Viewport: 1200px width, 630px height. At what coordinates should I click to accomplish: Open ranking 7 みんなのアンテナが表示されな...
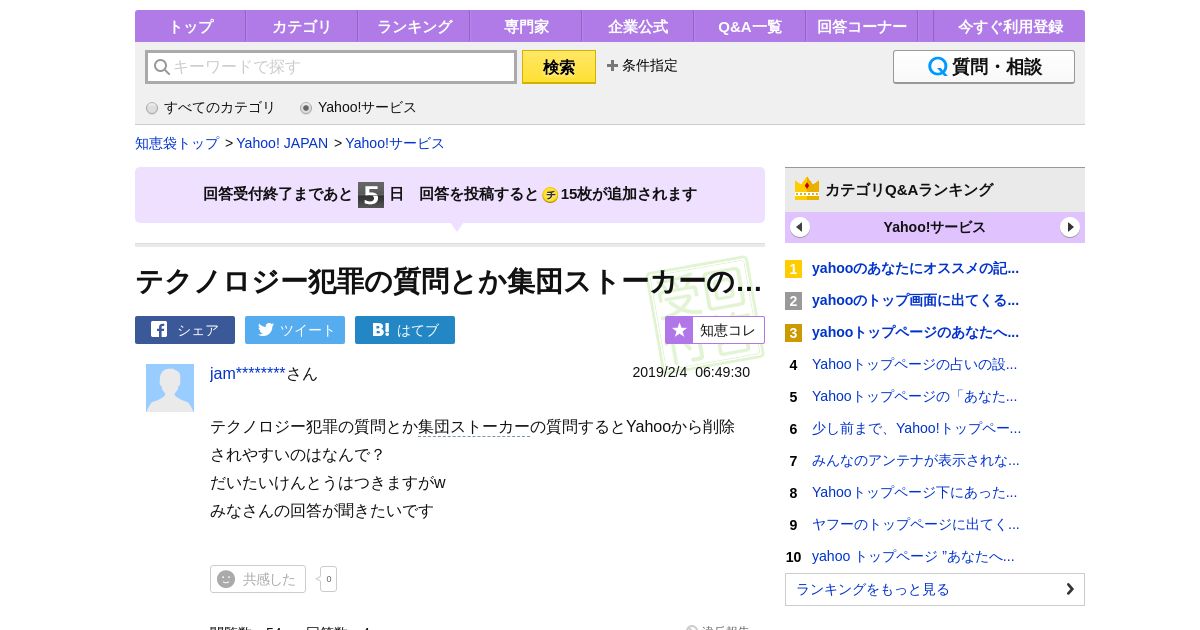click(916, 460)
